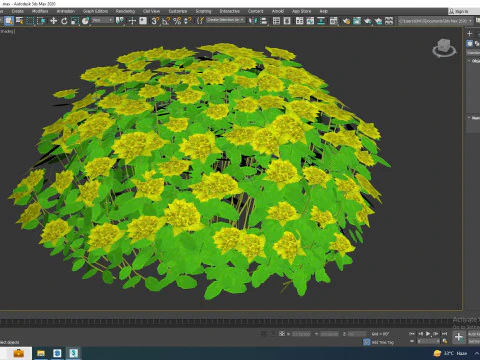Open the Animation menu
Image resolution: width=480 pixels, height=360 pixels.
click(66, 11)
